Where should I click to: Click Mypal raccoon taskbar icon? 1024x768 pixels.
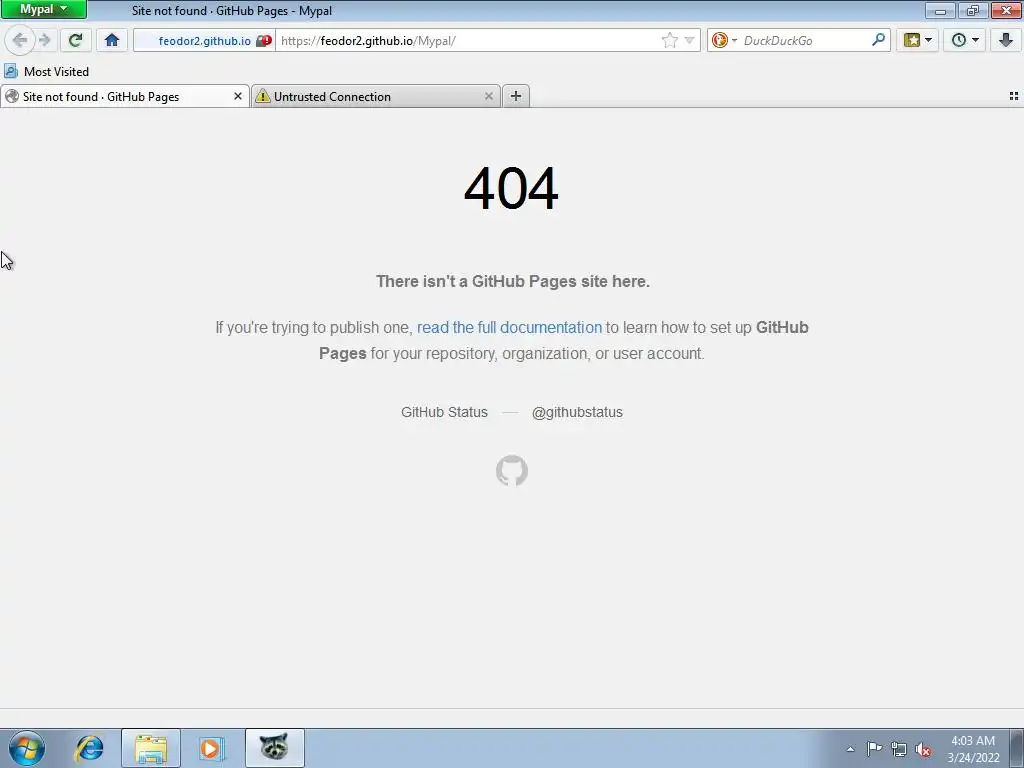pyautogui.click(x=274, y=748)
